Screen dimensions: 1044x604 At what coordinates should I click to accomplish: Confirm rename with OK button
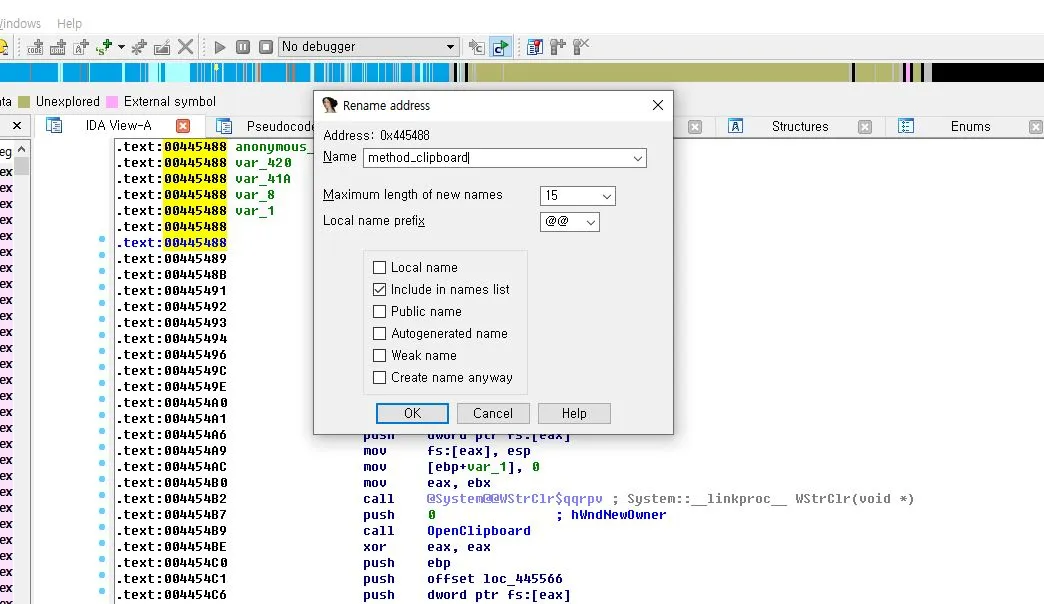tap(412, 414)
